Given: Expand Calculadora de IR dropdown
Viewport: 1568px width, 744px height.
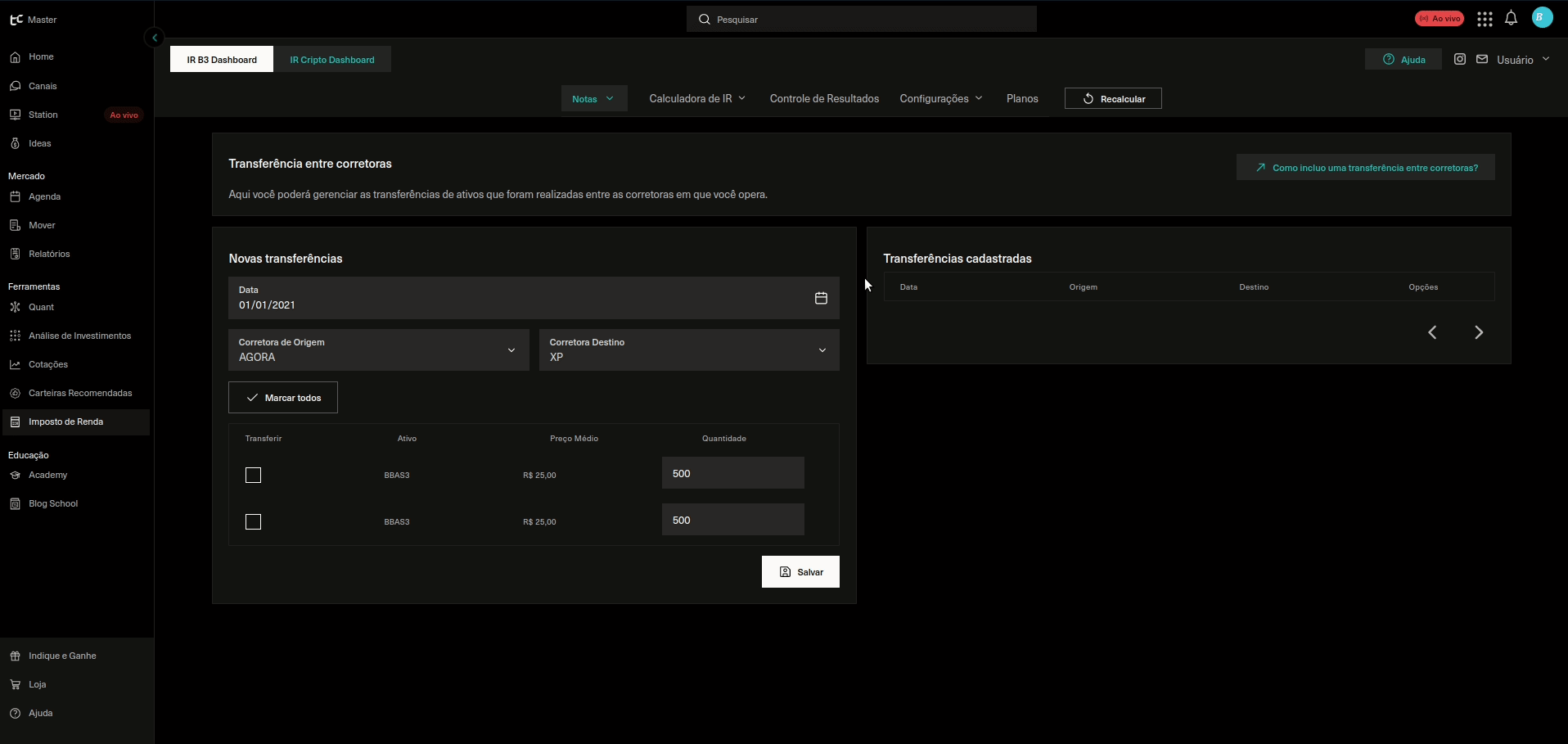Looking at the screenshot, I should coord(697,98).
